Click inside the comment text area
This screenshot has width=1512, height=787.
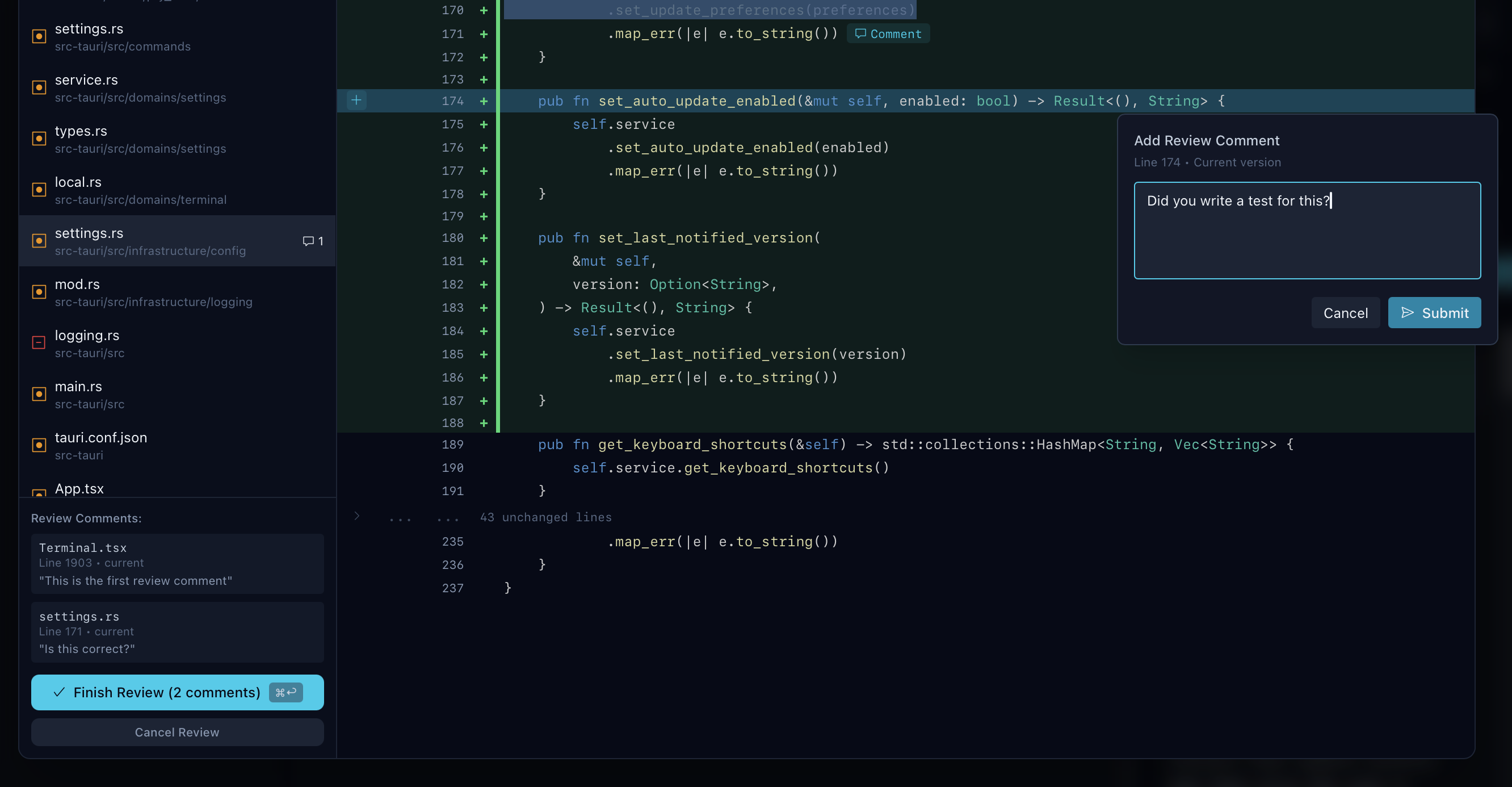tap(1307, 231)
